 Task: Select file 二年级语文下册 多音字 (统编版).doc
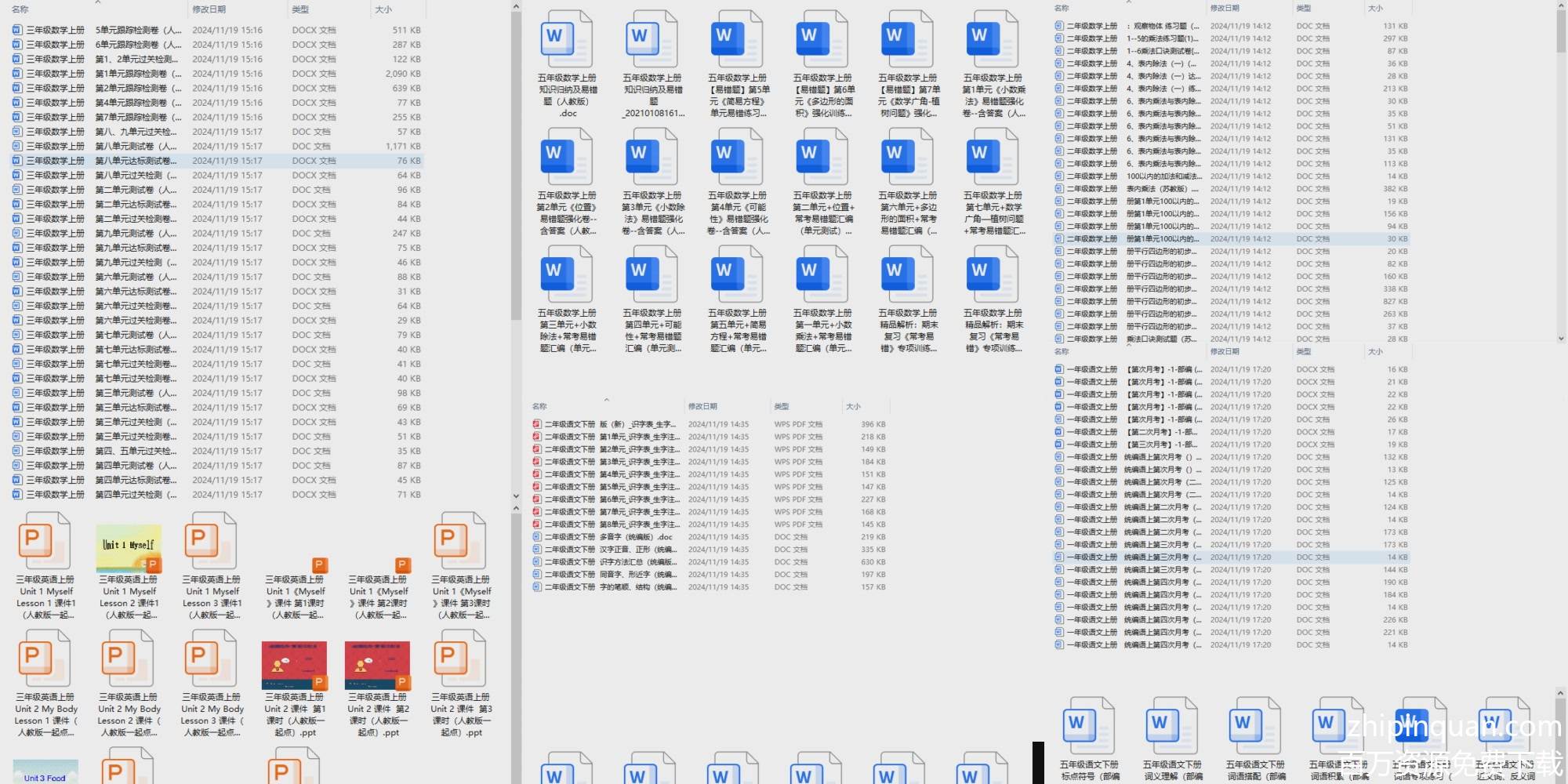point(636,537)
